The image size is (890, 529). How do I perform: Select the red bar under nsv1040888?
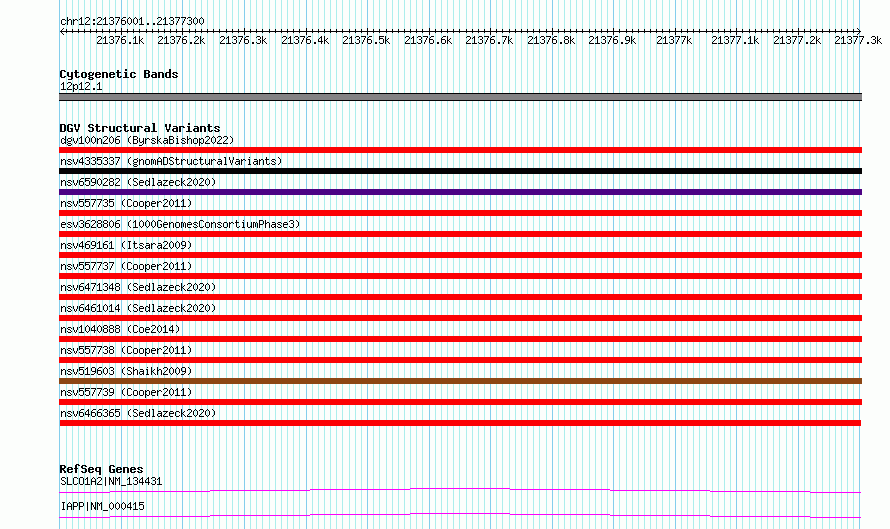pos(460,339)
